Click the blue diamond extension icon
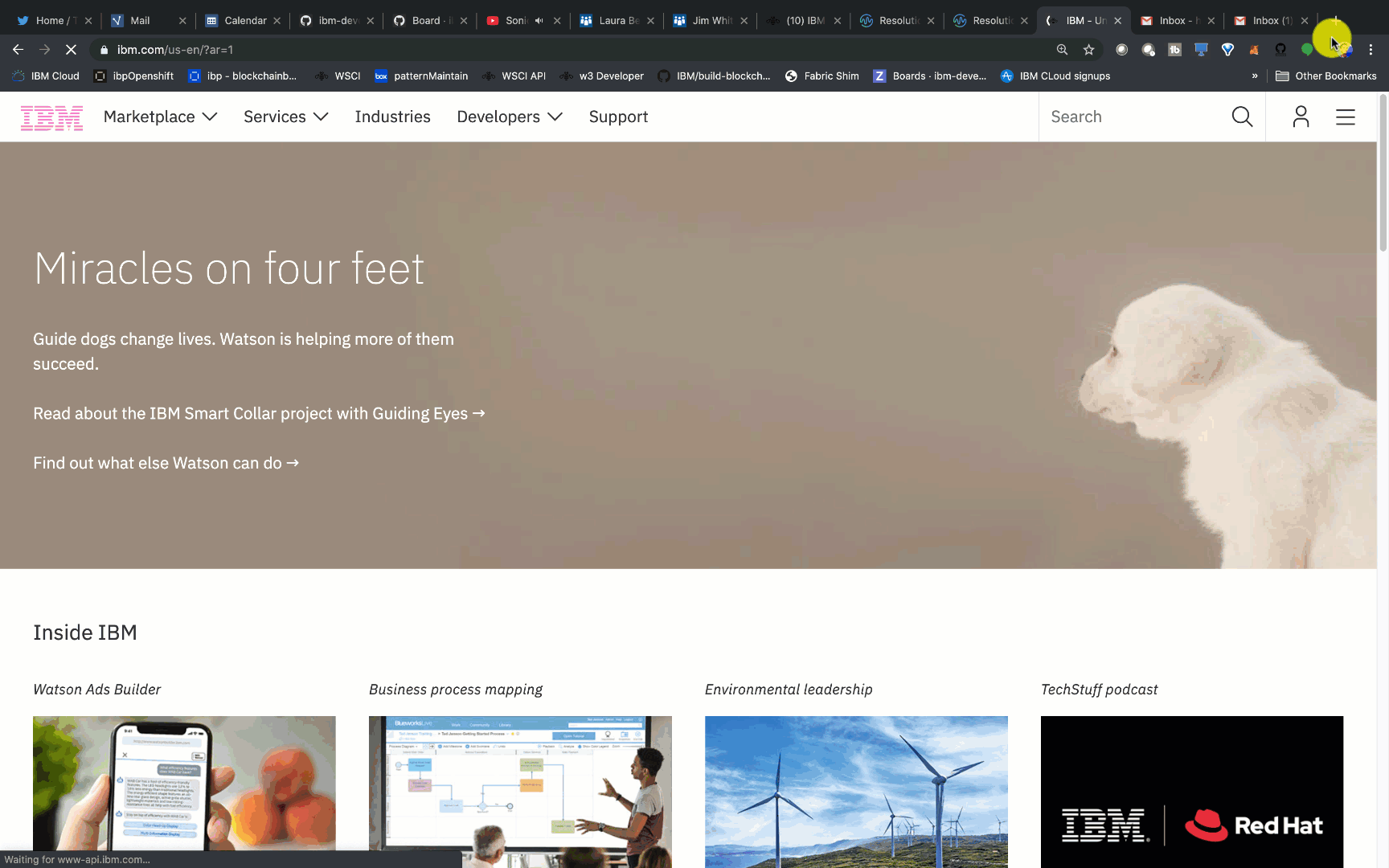 coord(1227,50)
